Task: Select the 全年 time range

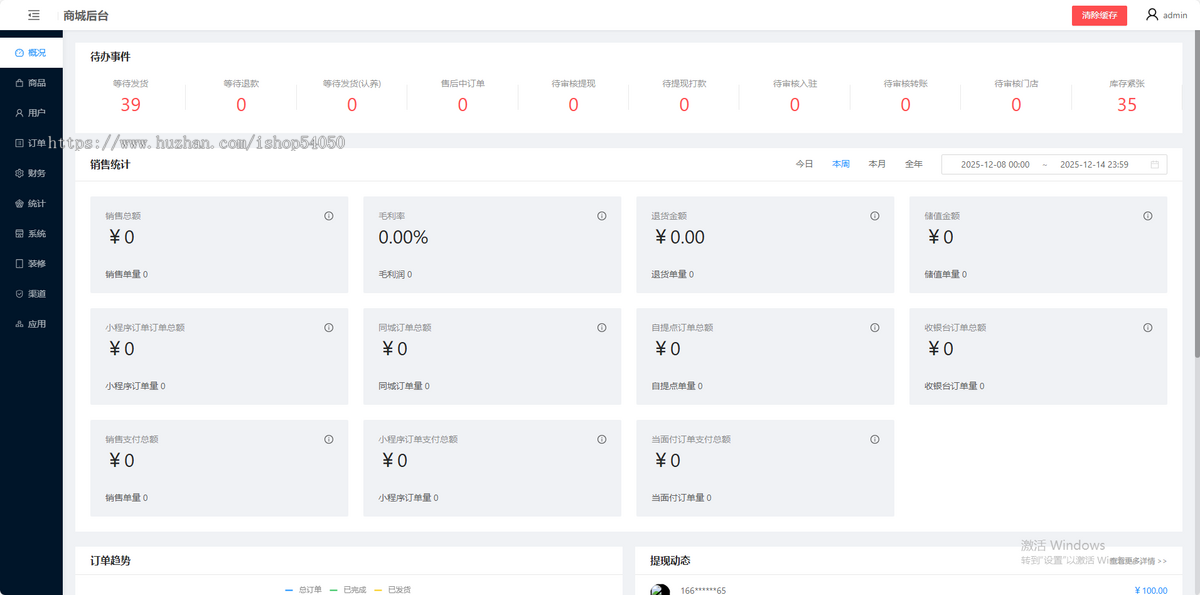Action: [x=913, y=164]
